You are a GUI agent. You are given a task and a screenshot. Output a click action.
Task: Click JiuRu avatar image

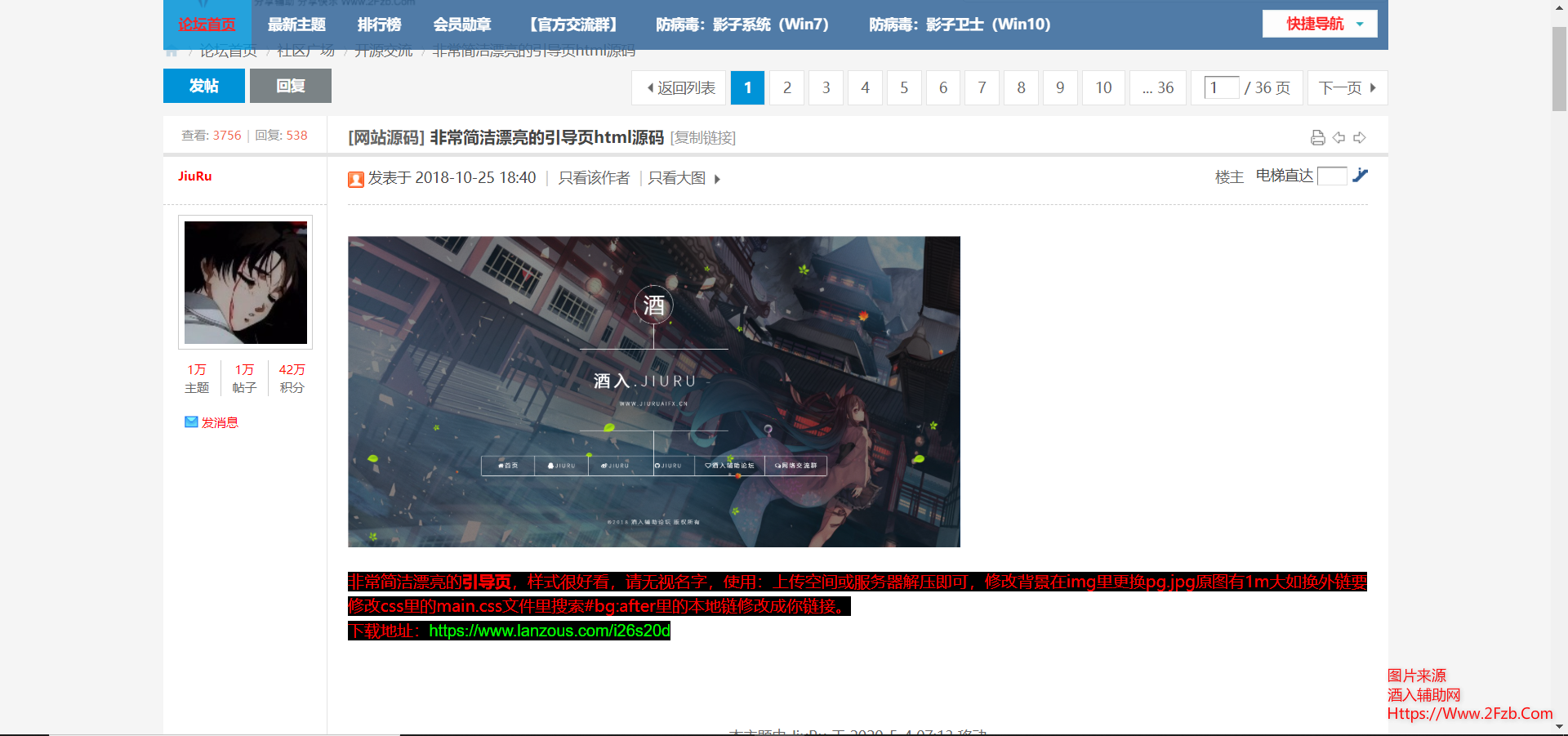tap(246, 283)
